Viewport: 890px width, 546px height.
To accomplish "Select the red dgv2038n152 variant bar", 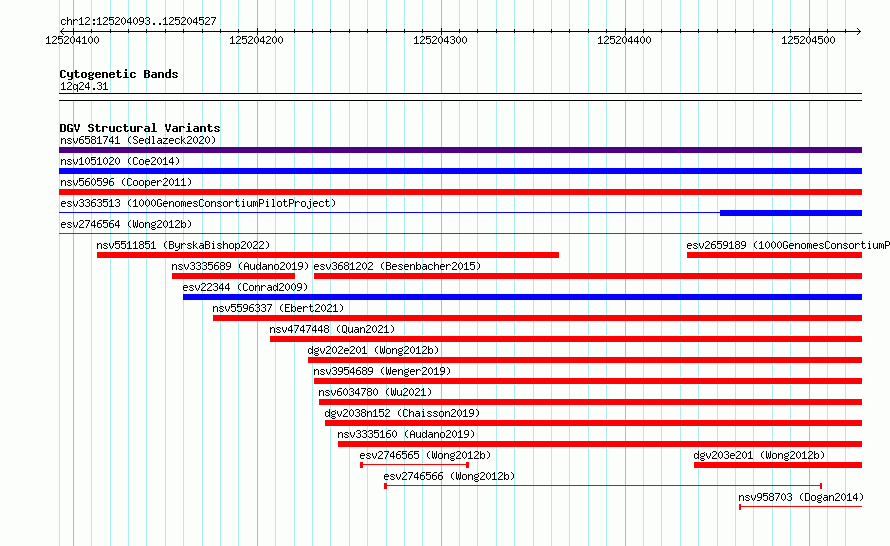I will pos(593,423).
